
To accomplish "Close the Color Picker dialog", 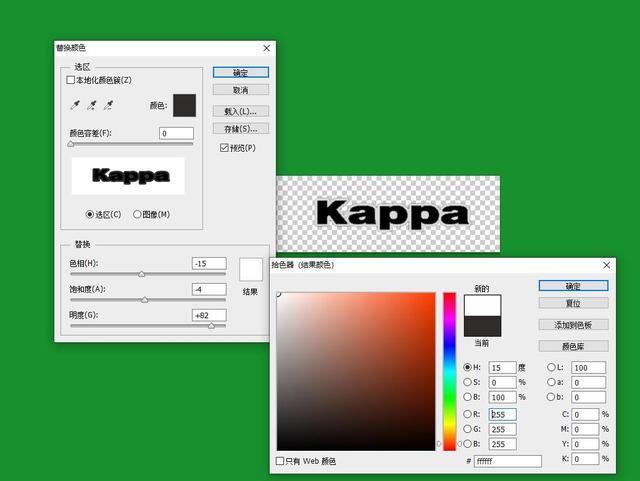I will 607,265.
